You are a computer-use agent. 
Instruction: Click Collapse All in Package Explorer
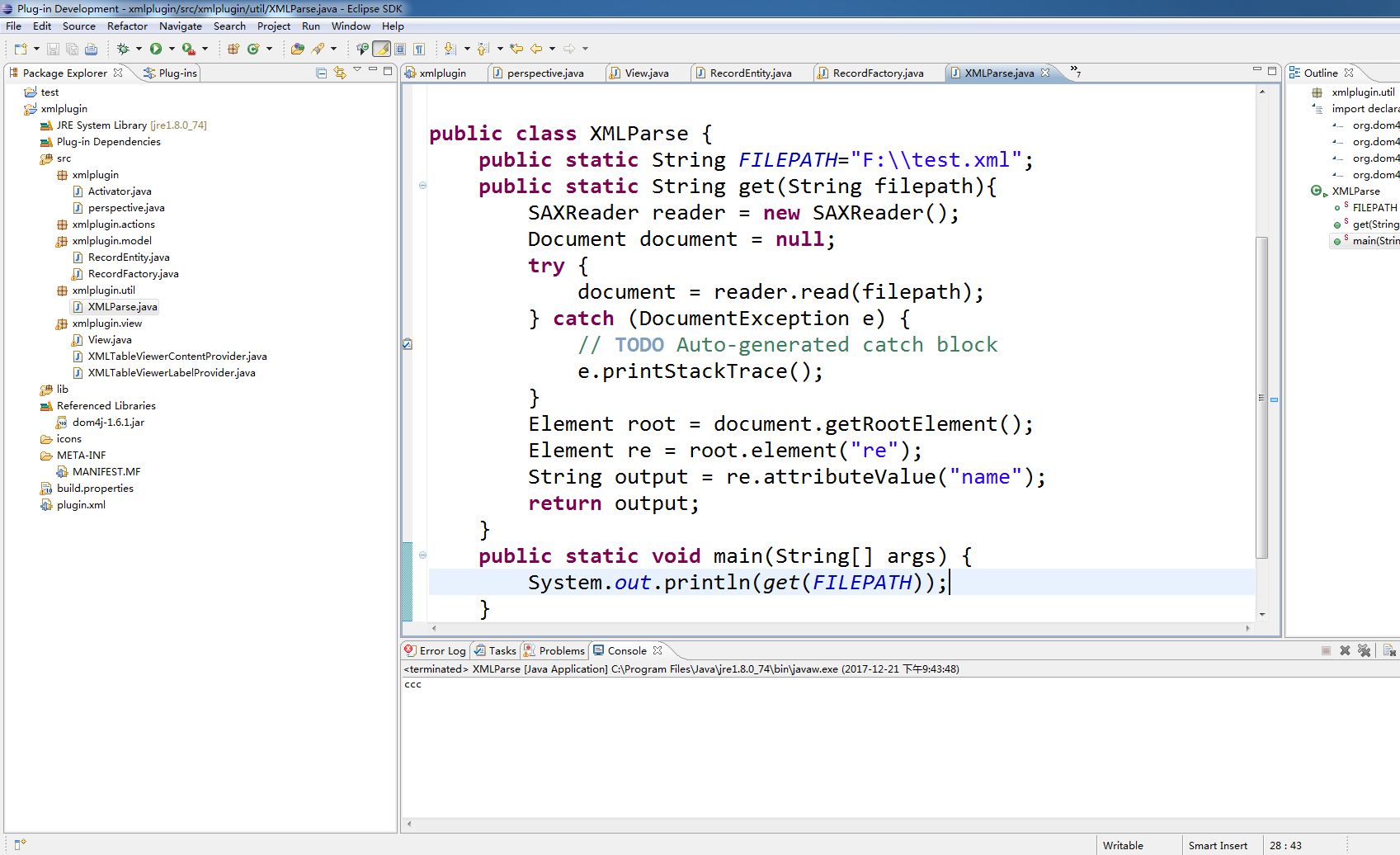pos(322,73)
